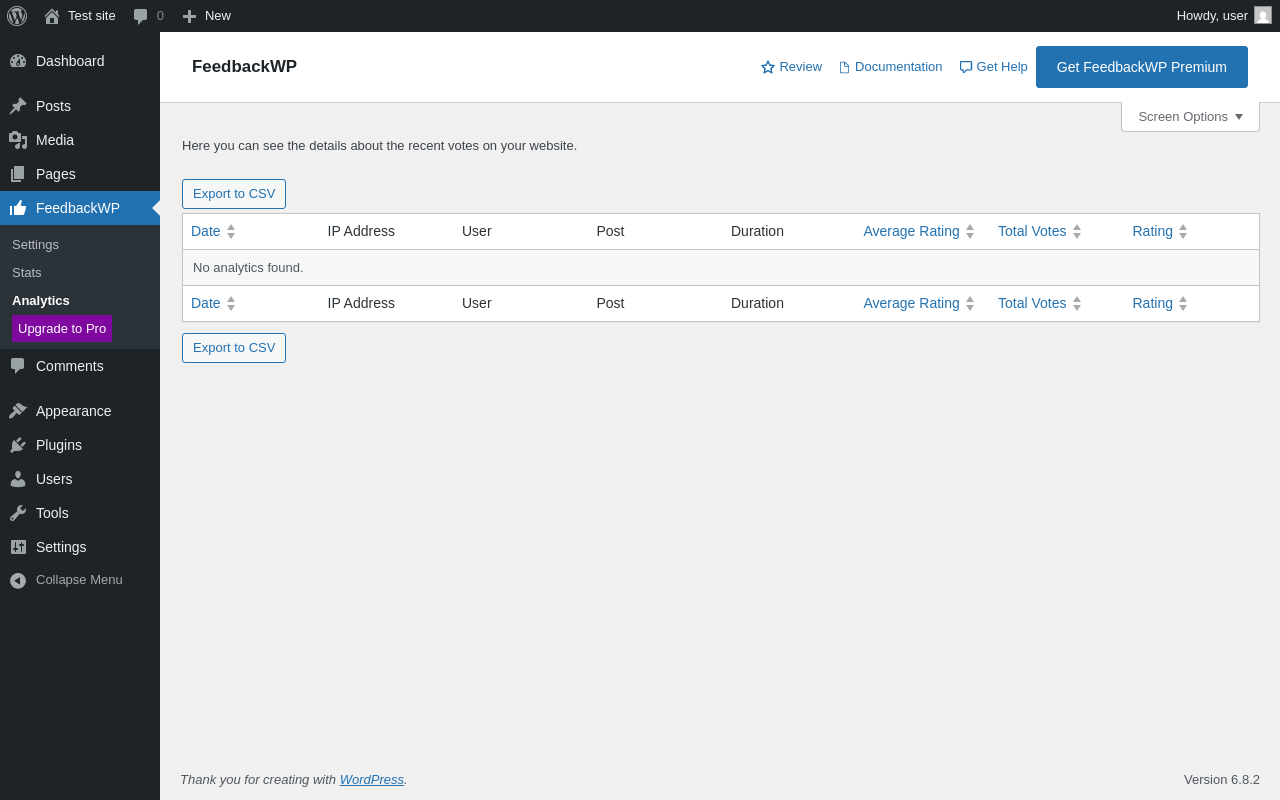Click the Appearance paintbrush icon
Screen dimensions: 1280x800
tap(18, 411)
